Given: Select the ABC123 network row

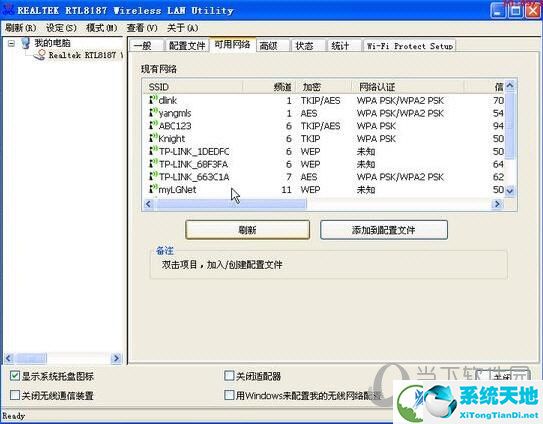Looking at the screenshot, I should 324,126.
